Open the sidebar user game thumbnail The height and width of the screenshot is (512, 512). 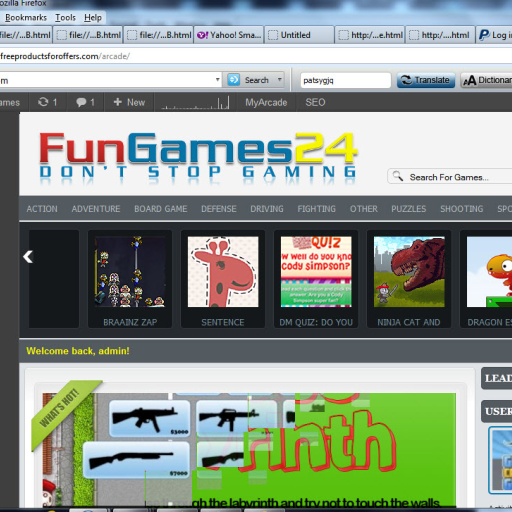click(x=500, y=460)
